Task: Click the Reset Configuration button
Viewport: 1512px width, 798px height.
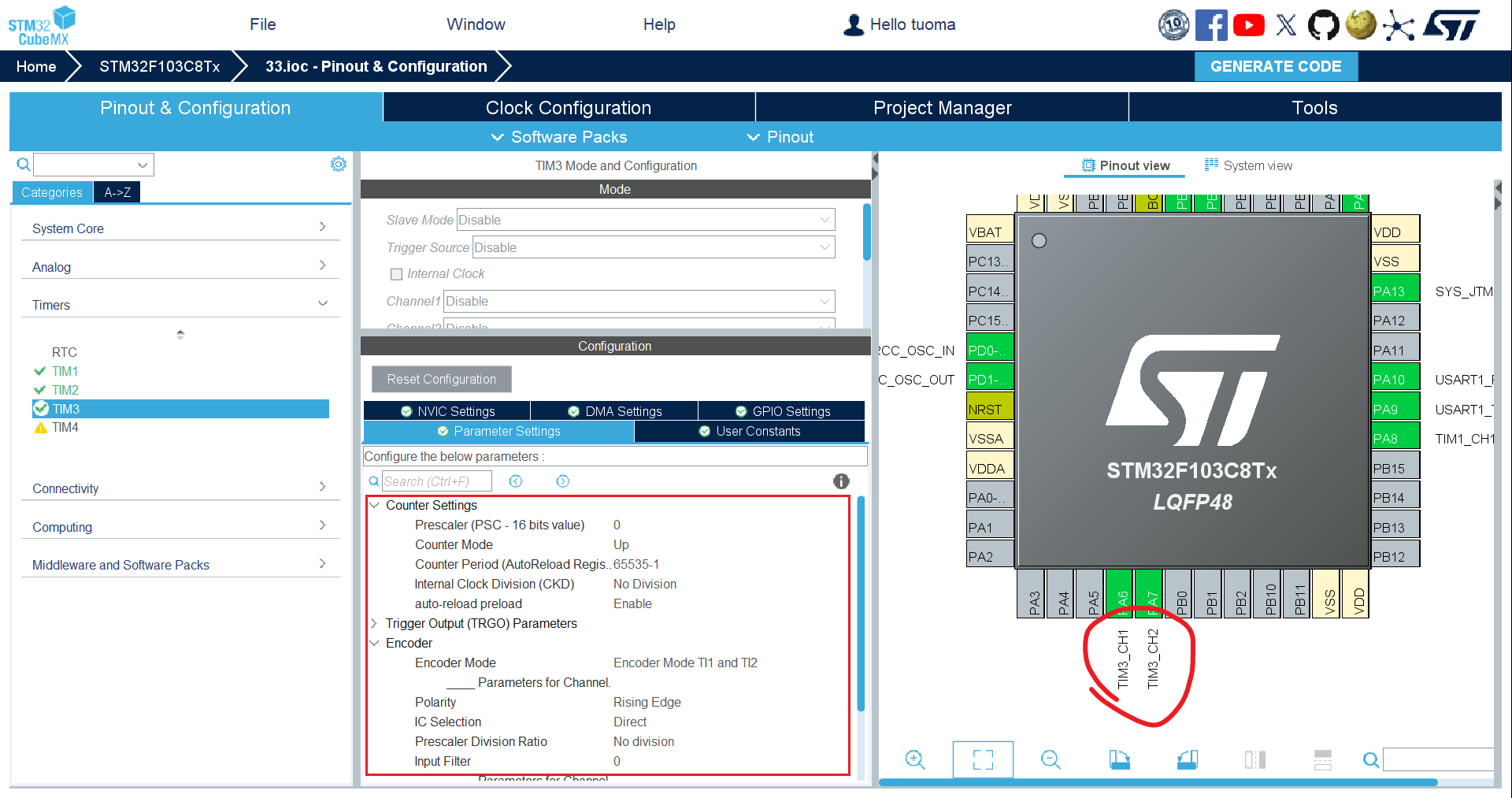Action: [442, 379]
